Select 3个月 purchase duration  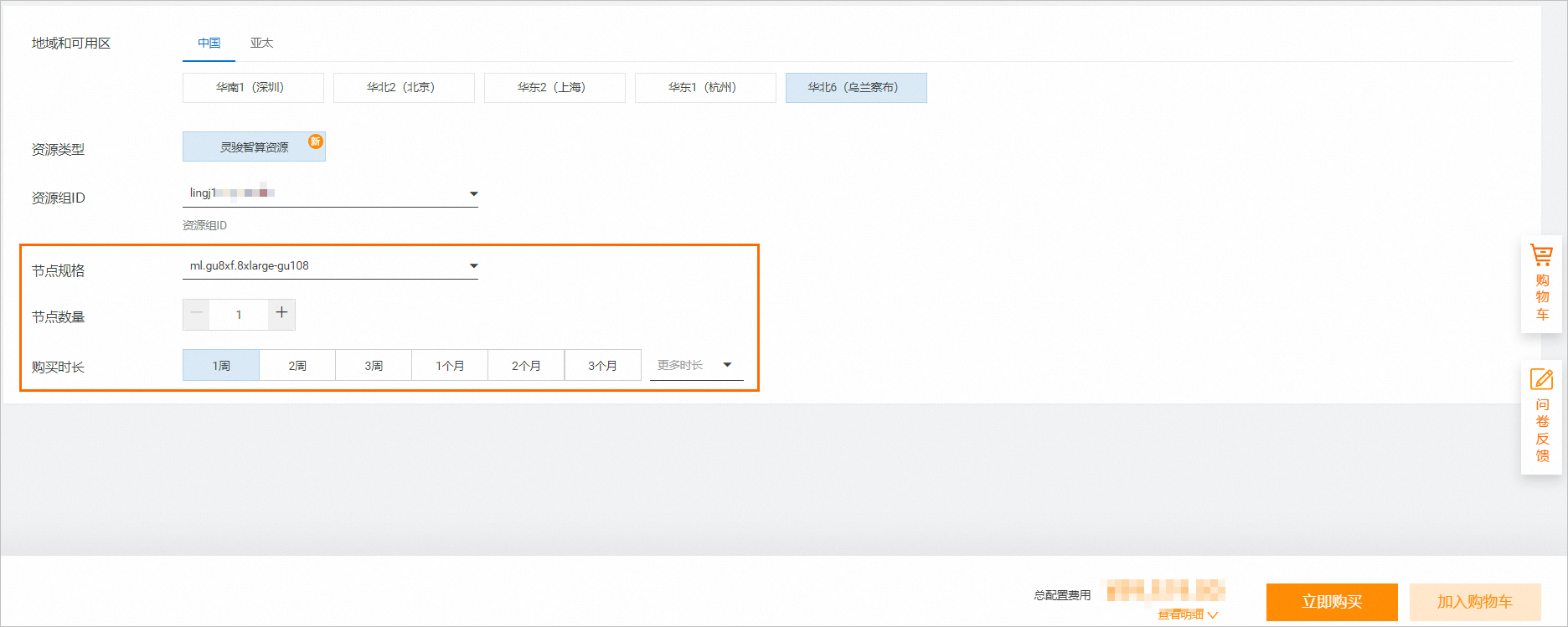coord(602,366)
